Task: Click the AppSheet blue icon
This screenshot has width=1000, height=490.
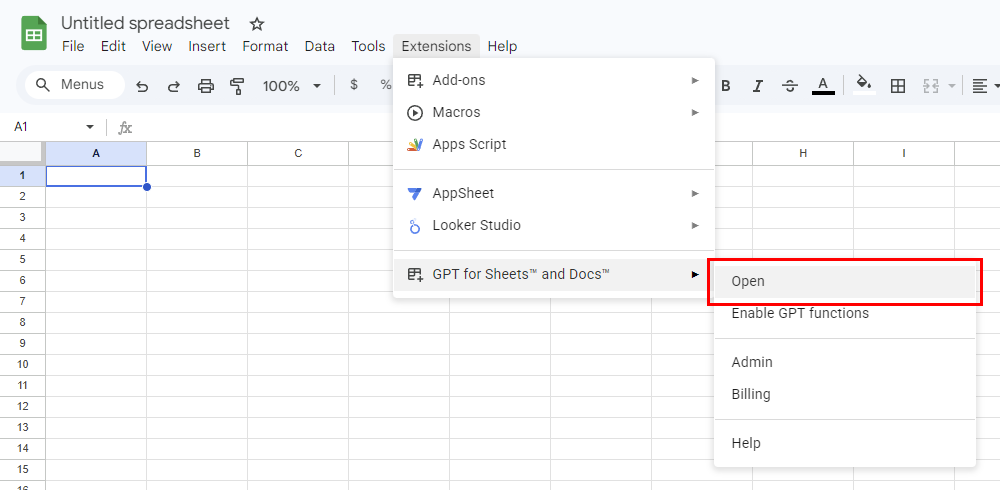Action: 415,193
